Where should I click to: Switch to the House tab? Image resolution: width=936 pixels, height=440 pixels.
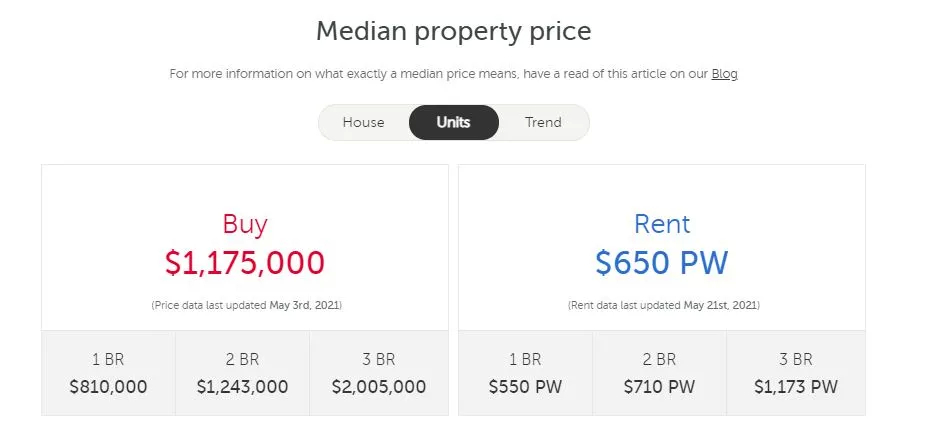coord(364,122)
